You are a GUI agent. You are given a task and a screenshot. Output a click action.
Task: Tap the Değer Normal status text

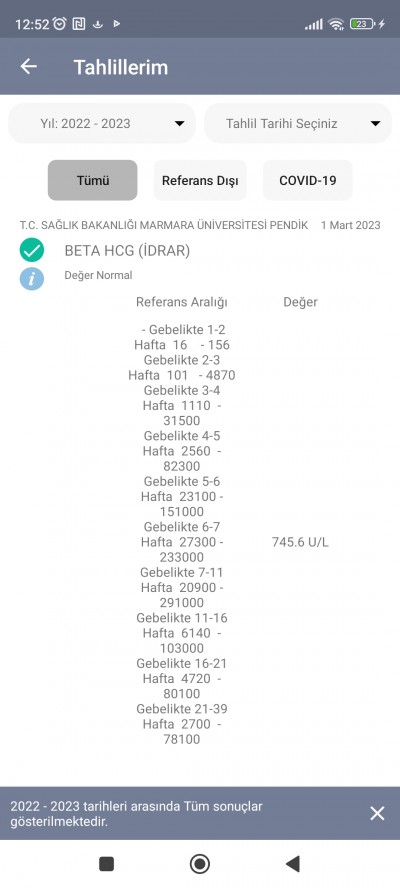[98, 275]
